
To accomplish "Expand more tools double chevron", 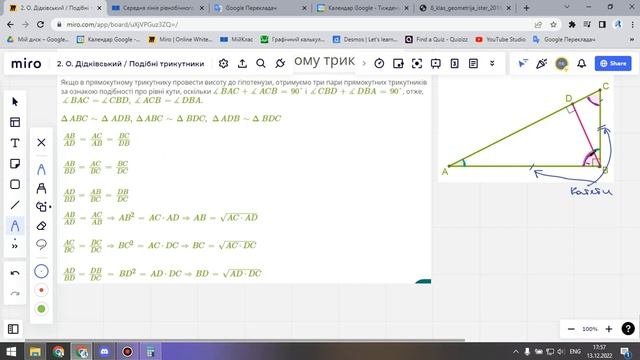I will (x=15, y=246).
